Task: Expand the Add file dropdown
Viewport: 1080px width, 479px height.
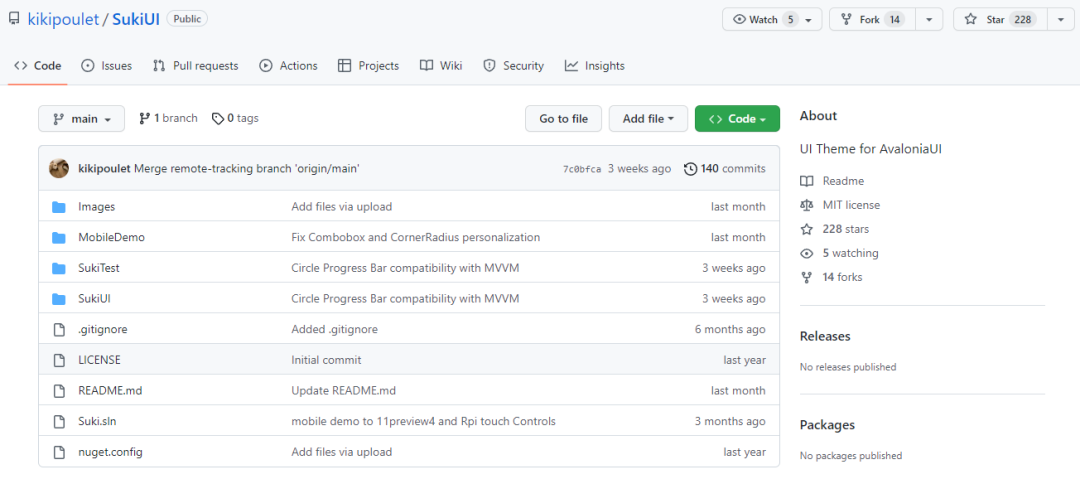Action: click(x=648, y=119)
